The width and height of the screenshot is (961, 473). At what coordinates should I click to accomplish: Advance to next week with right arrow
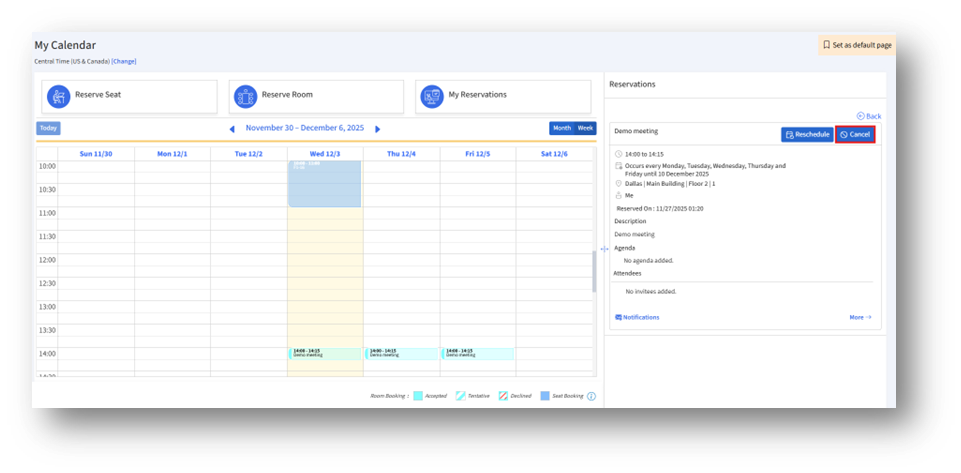[x=378, y=129]
